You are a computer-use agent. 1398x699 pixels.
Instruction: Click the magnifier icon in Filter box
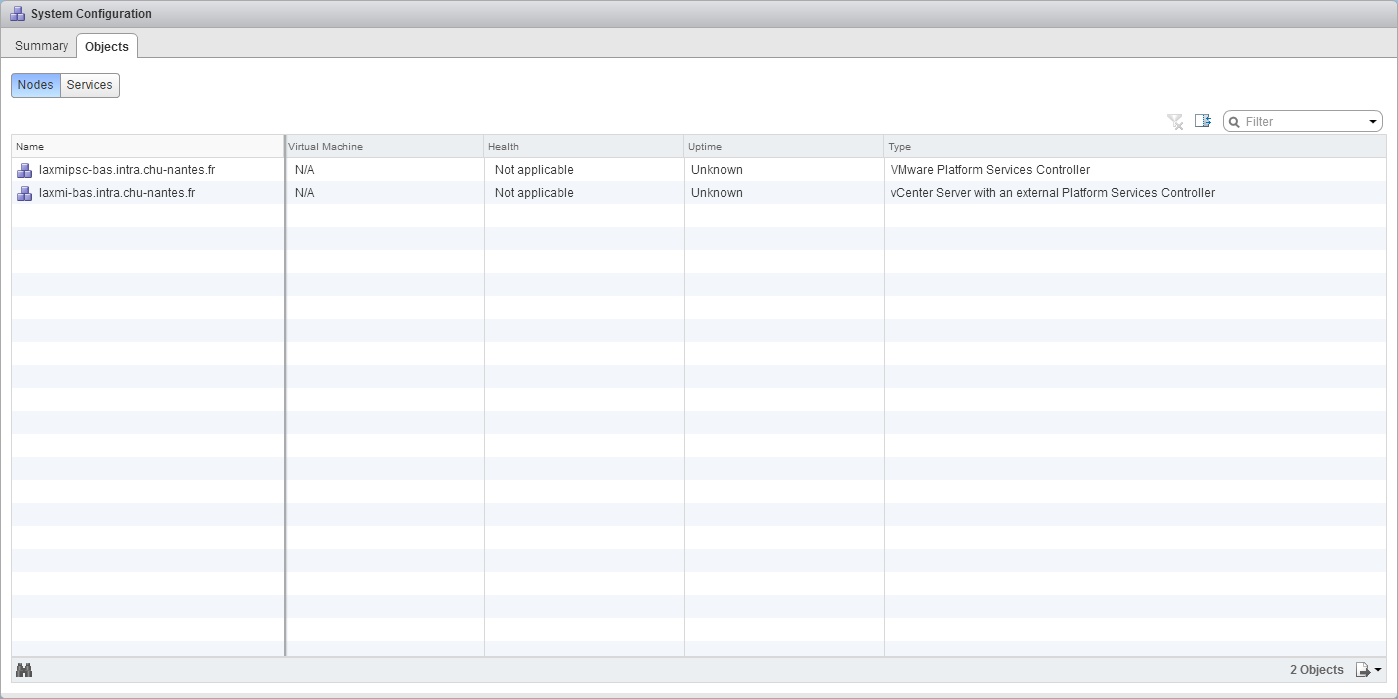point(1235,122)
